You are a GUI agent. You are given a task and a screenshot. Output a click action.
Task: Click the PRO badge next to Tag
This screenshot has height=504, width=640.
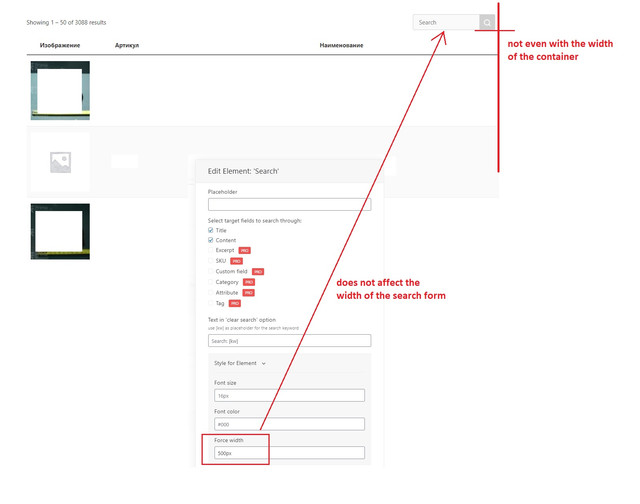coord(235,303)
